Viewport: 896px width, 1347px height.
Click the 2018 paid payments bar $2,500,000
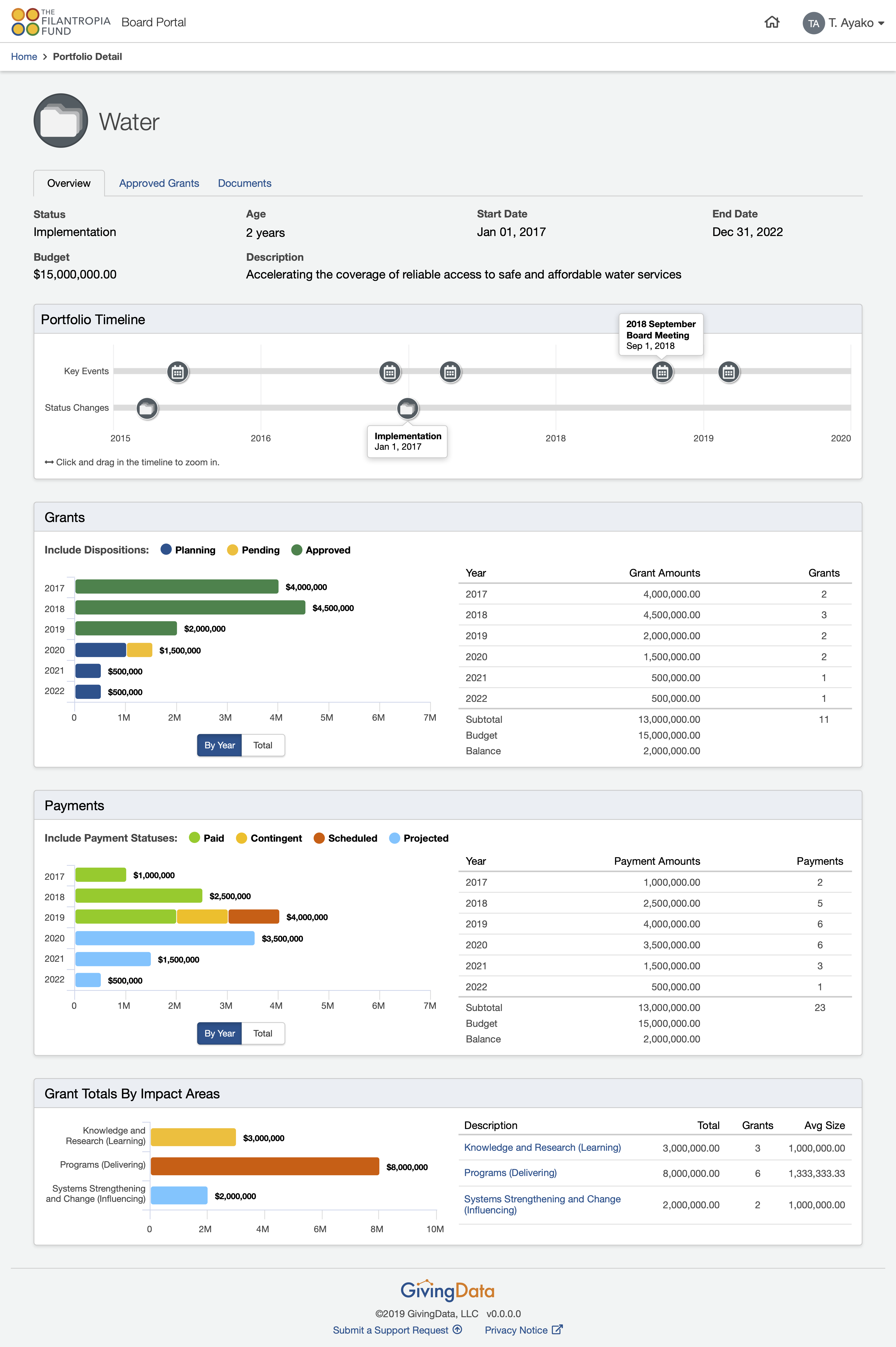click(139, 896)
